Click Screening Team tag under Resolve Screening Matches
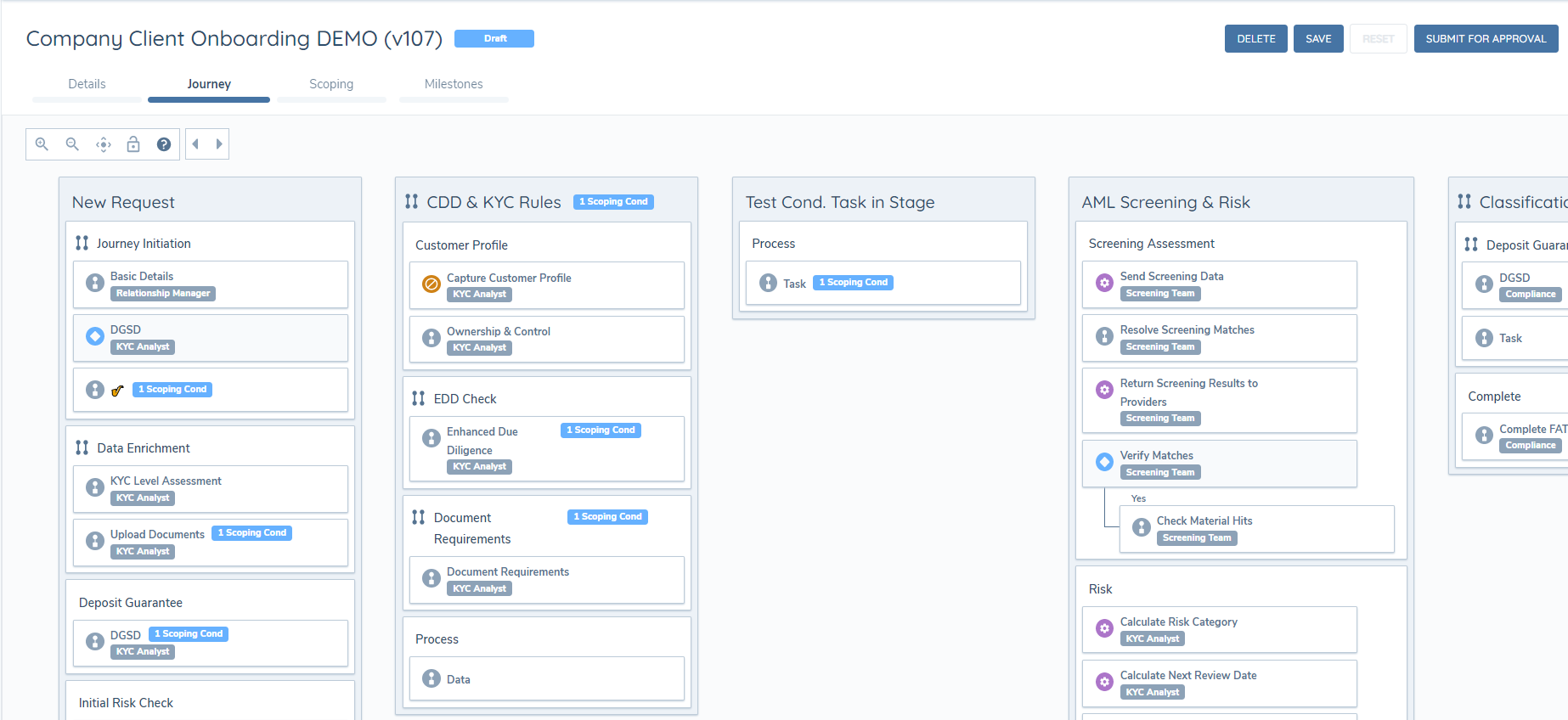This screenshot has width=1568, height=720. [1160, 347]
